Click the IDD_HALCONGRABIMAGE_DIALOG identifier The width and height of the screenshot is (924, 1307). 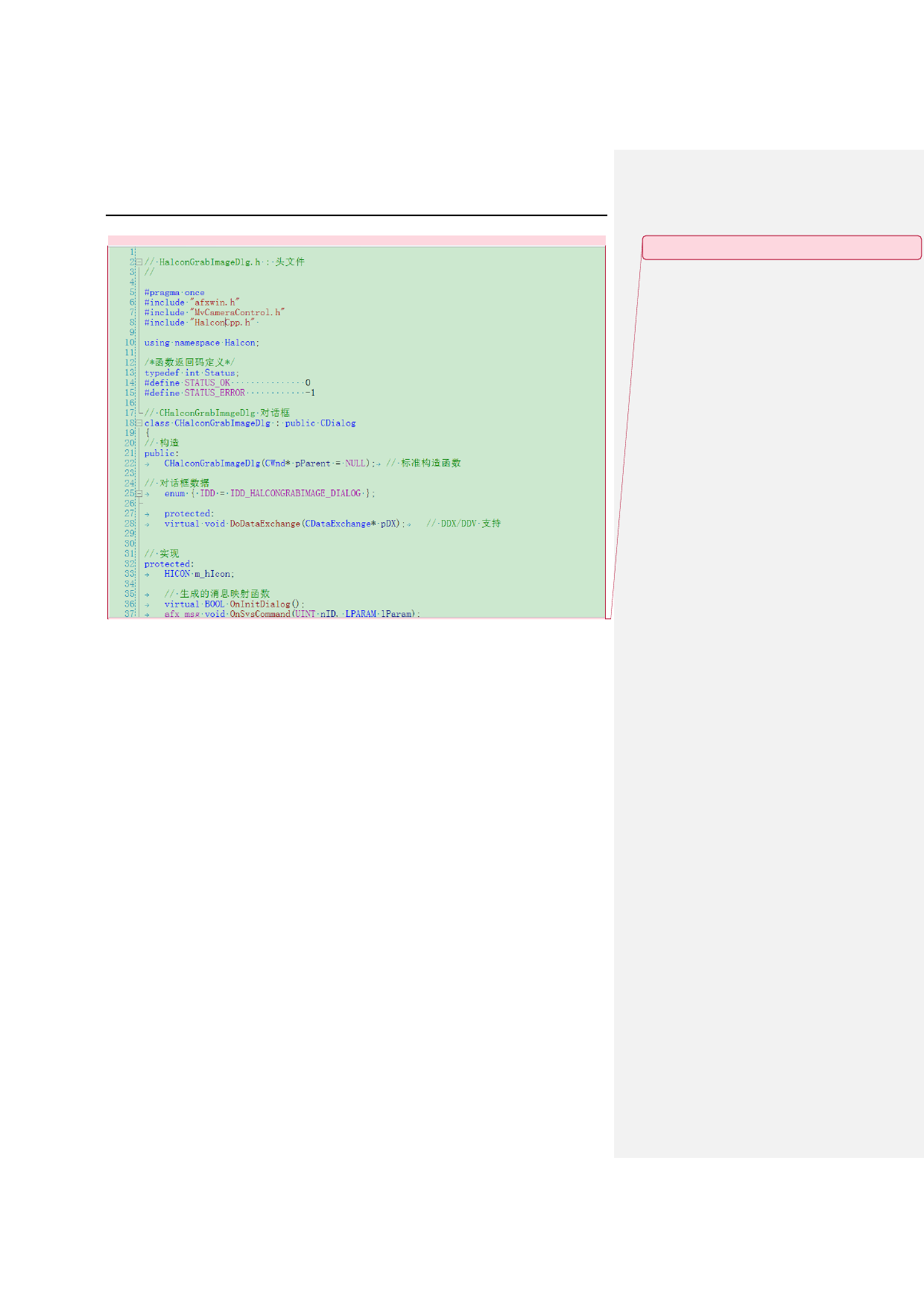pos(295,493)
